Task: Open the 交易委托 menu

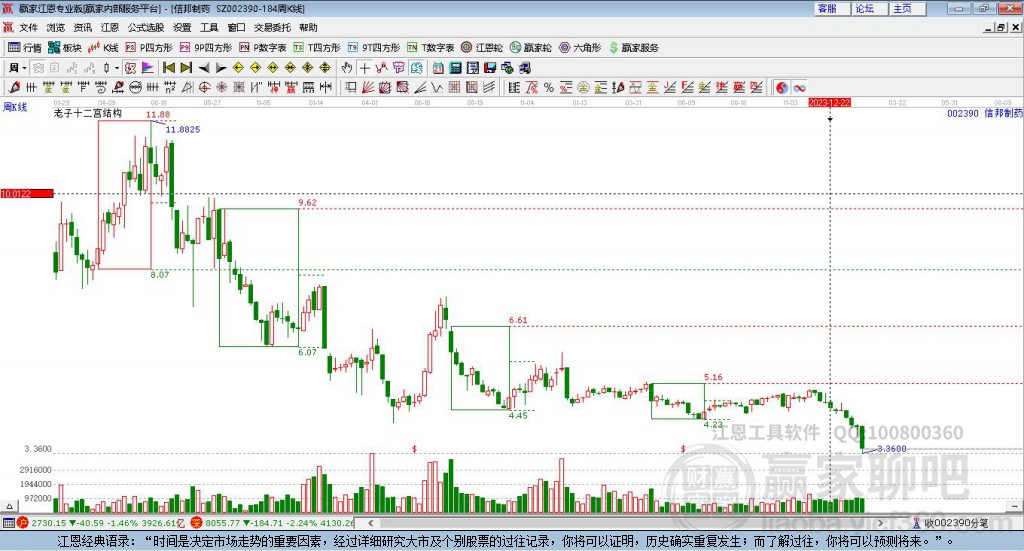Action: 272,27
